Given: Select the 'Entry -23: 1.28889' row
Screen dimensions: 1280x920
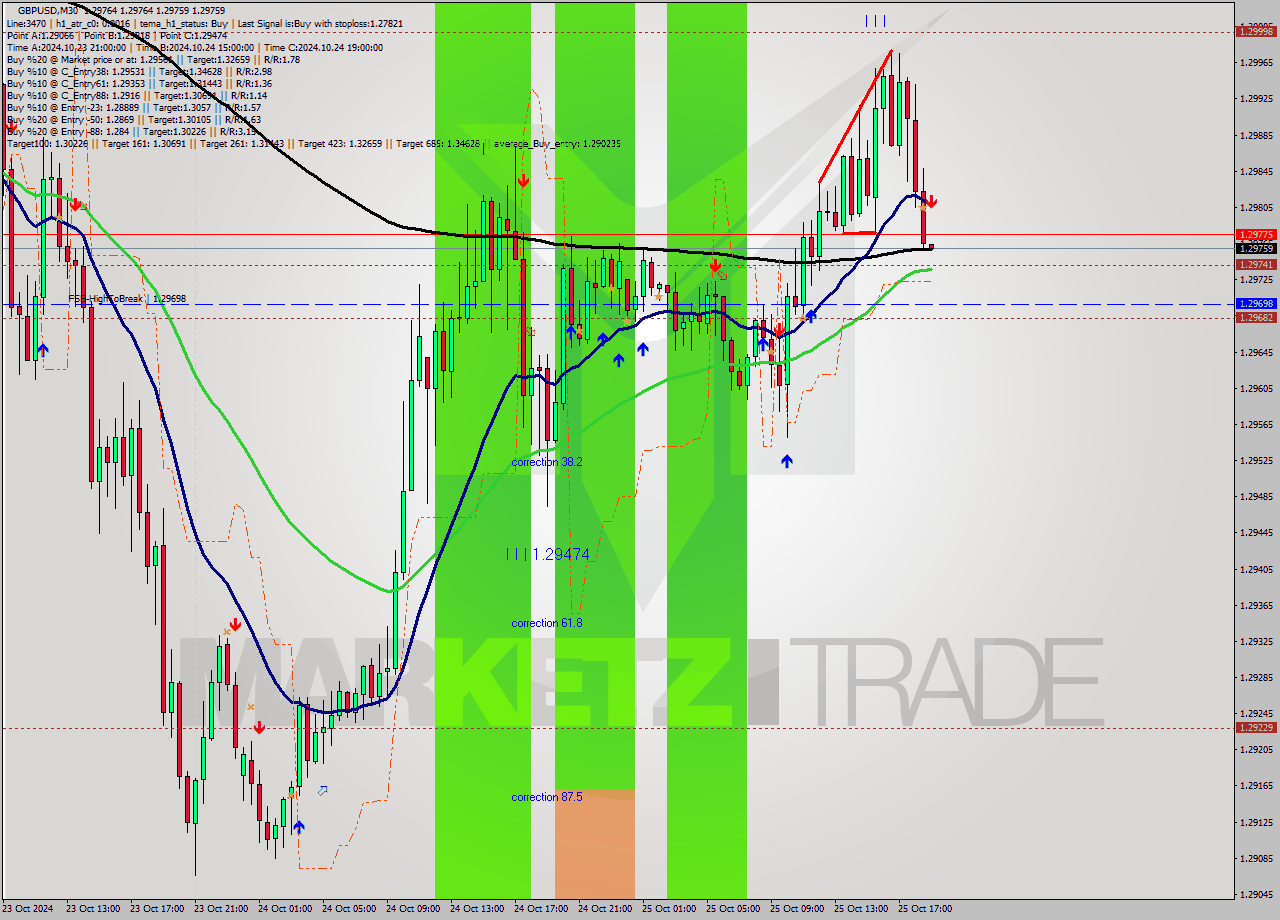Looking at the screenshot, I should point(134,107).
